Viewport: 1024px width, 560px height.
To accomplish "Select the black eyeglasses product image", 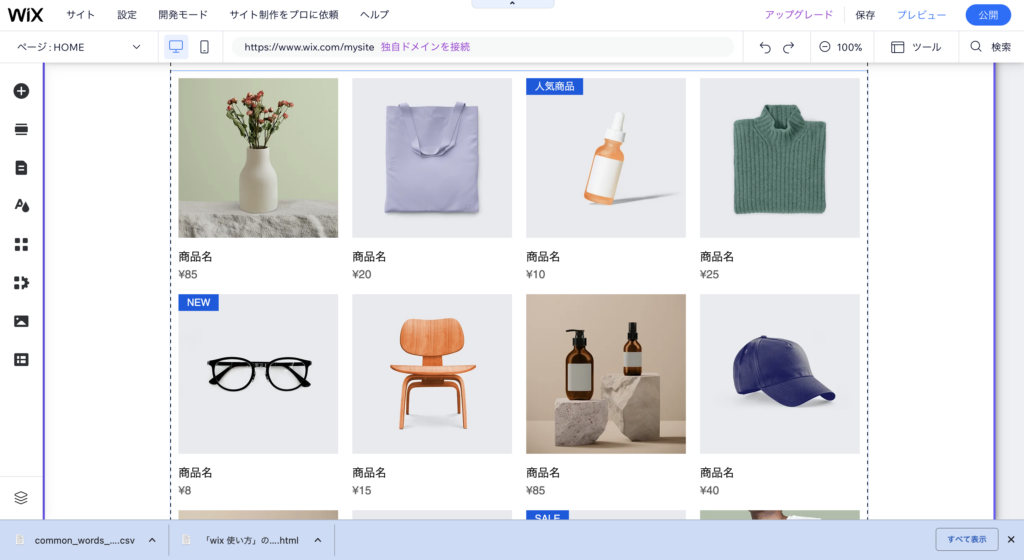I will click(x=258, y=374).
